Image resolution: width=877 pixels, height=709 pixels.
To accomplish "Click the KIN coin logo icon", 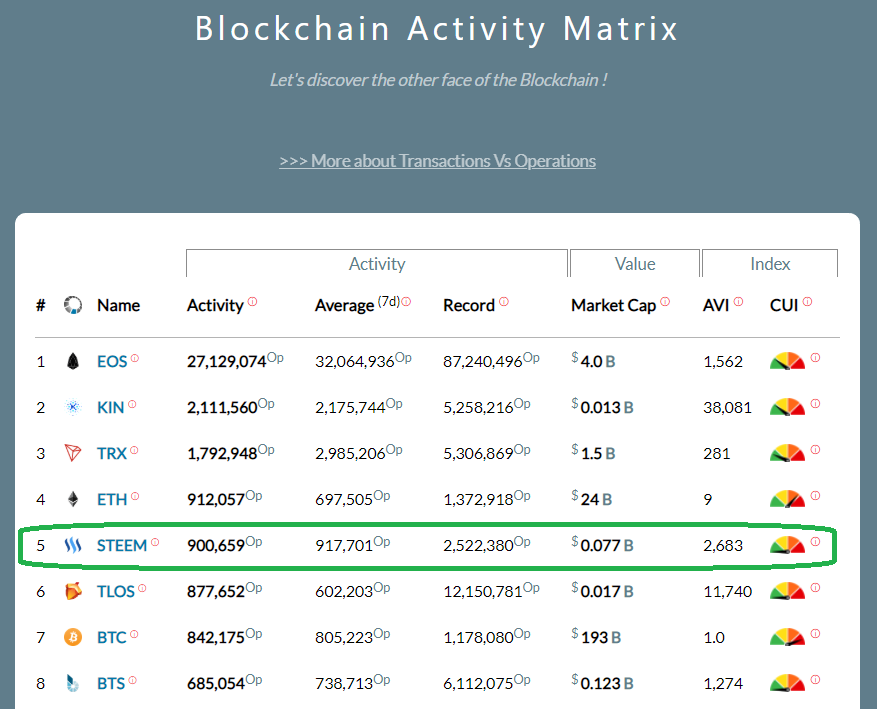I will pyautogui.click(x=72, y=407).
